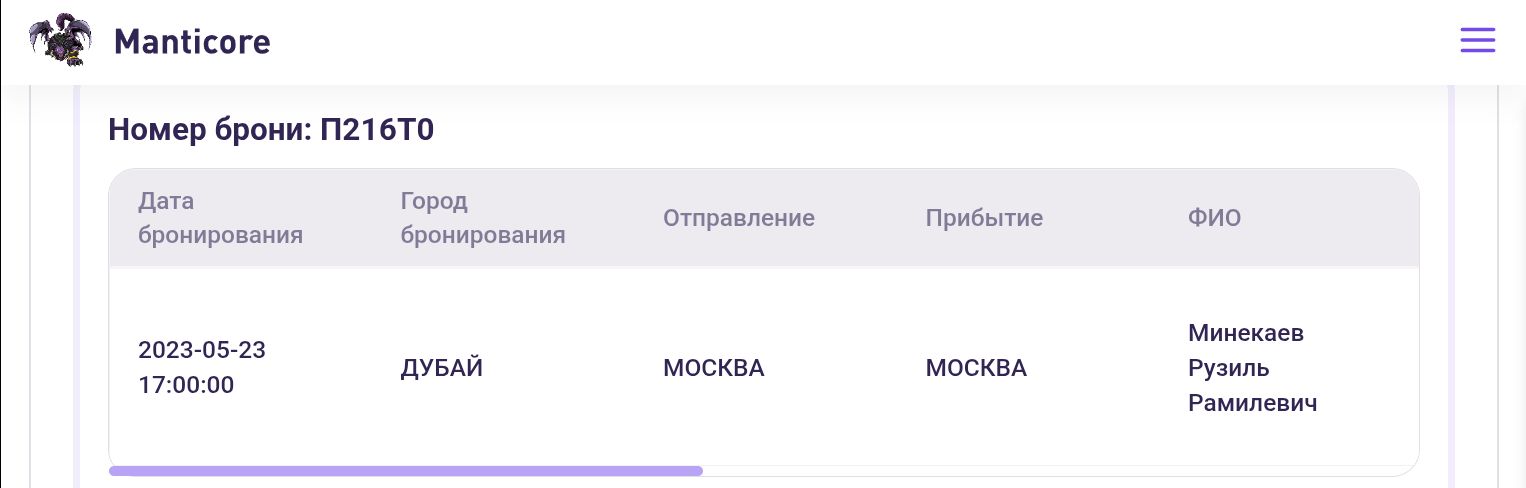Click the Manticore brand name text

coord(192,42)
